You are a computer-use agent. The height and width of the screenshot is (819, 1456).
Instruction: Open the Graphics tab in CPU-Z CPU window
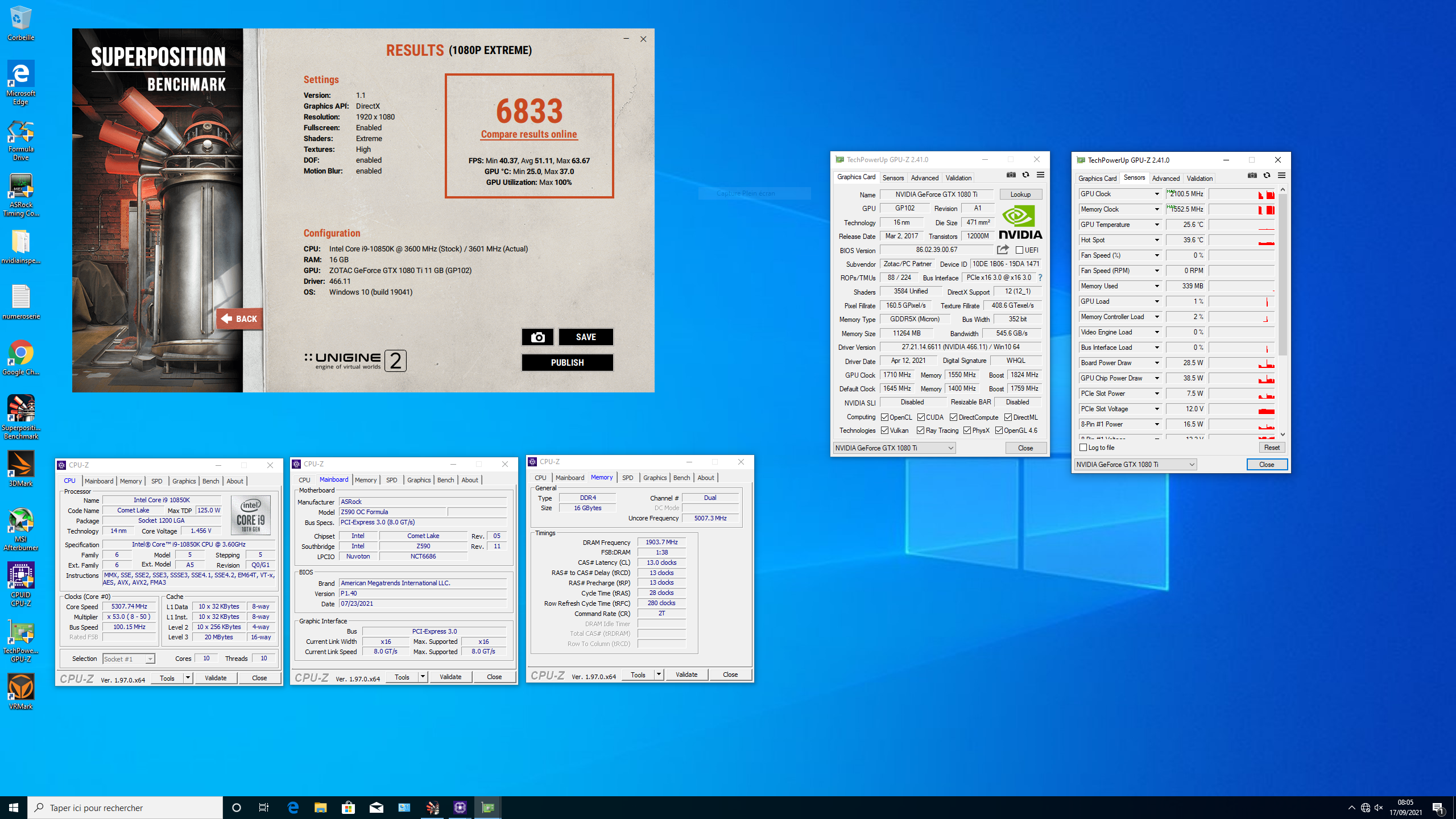(x=184, y=481)
